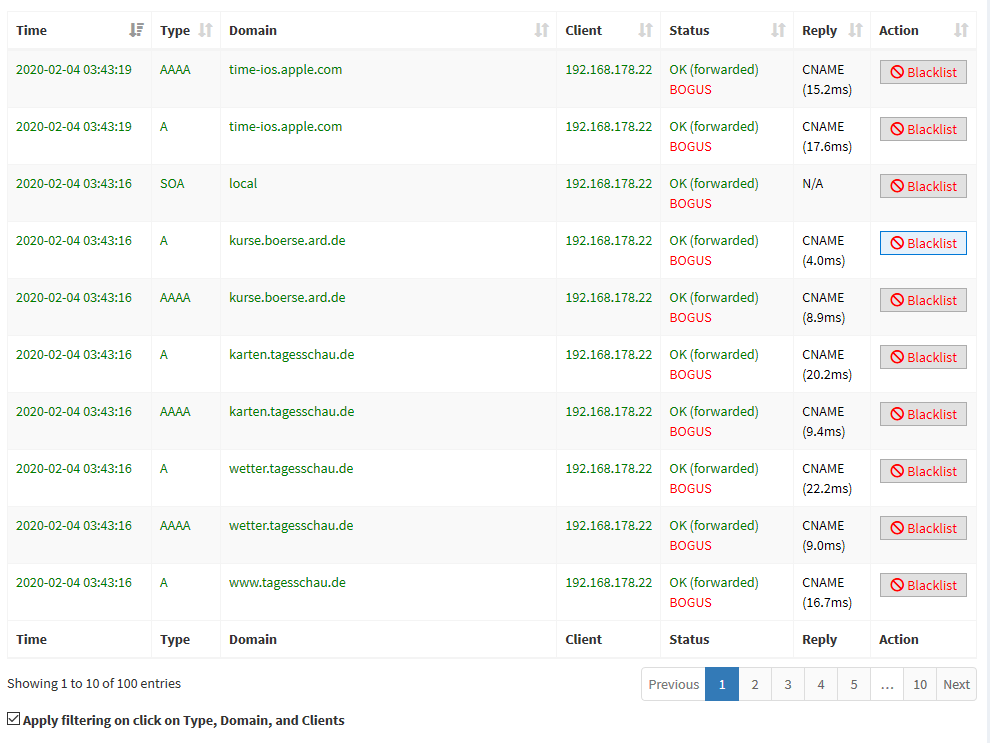This screenshot has height=743, width=990.
Task: Toggle Apply filtering on click checkbox
Action: tap(13, 718)
